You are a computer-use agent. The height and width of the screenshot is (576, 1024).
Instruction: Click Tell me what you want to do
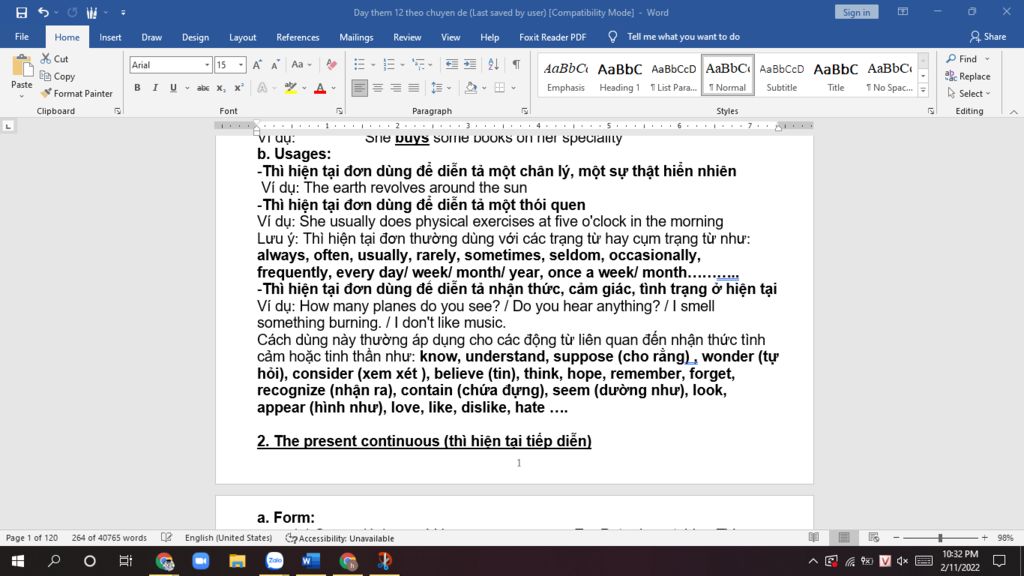coord(683,37)
